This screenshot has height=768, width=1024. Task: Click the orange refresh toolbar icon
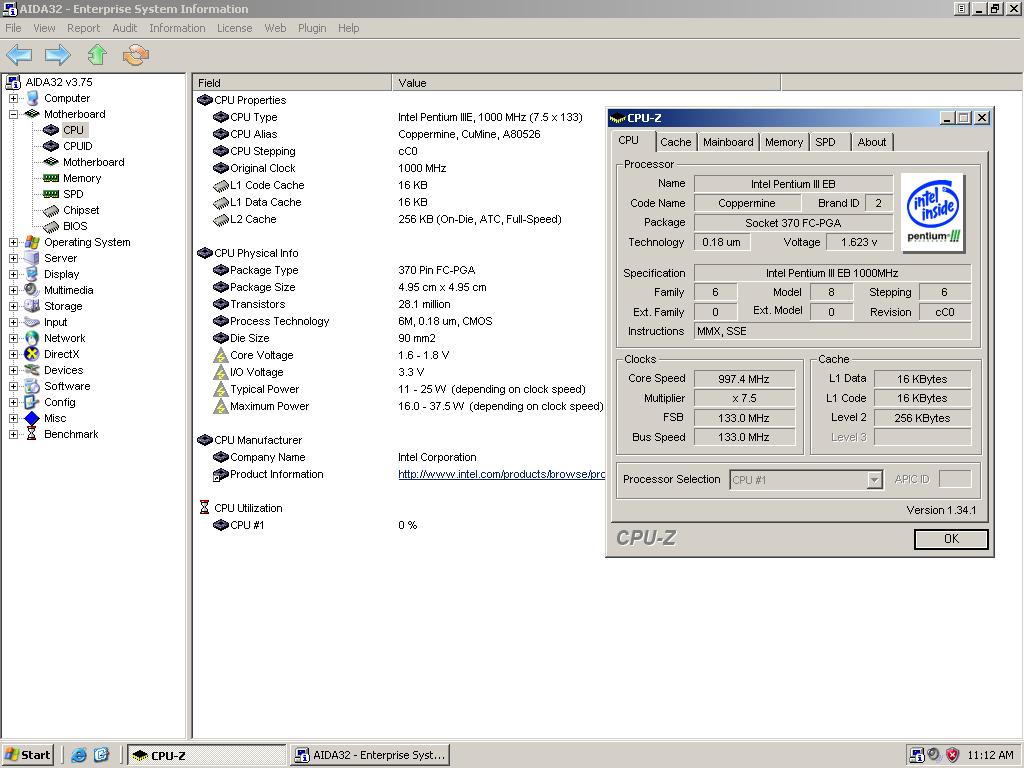pyautogui.click(x=136, y=55)
